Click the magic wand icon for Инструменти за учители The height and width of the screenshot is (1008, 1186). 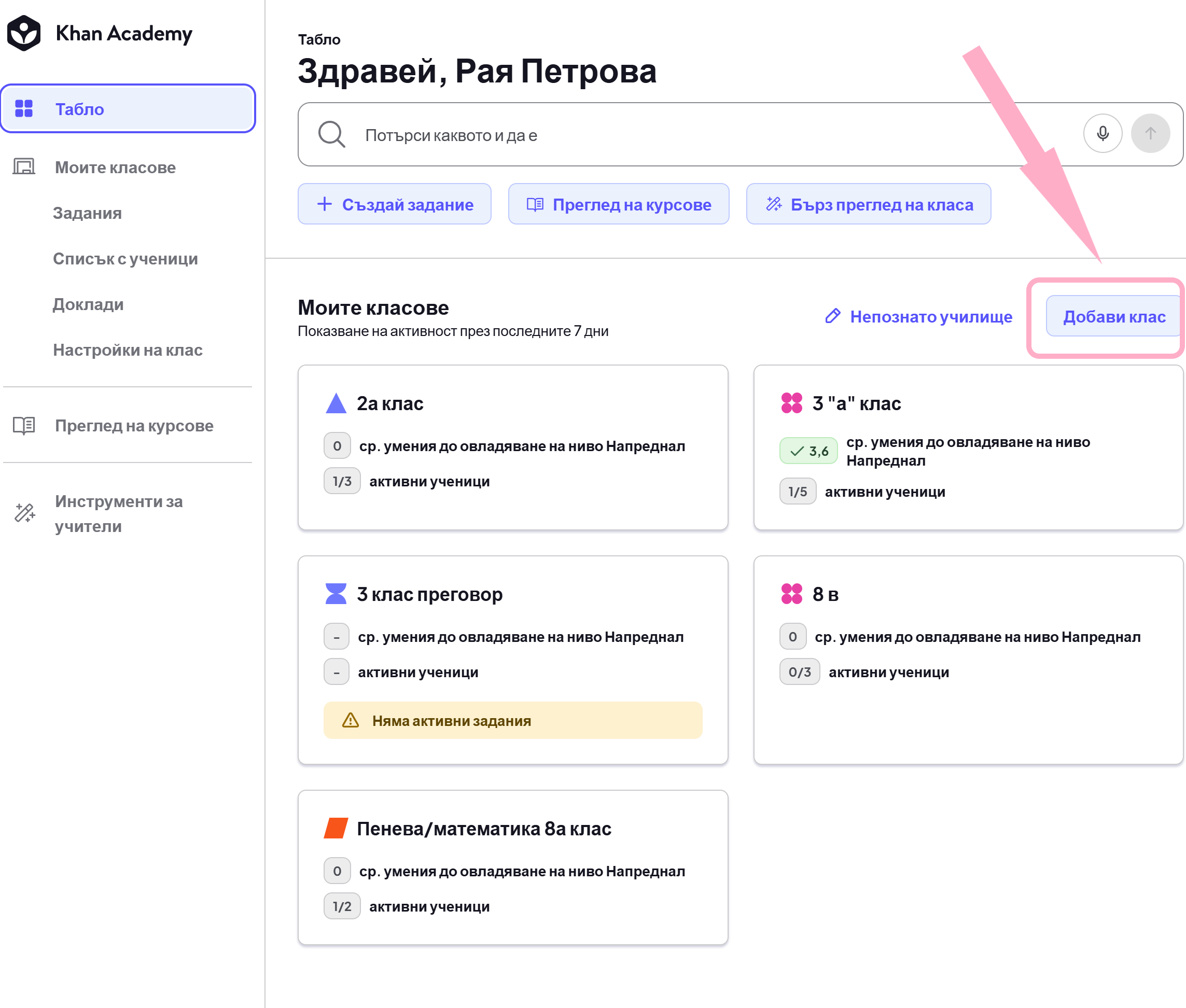point(24,513)
